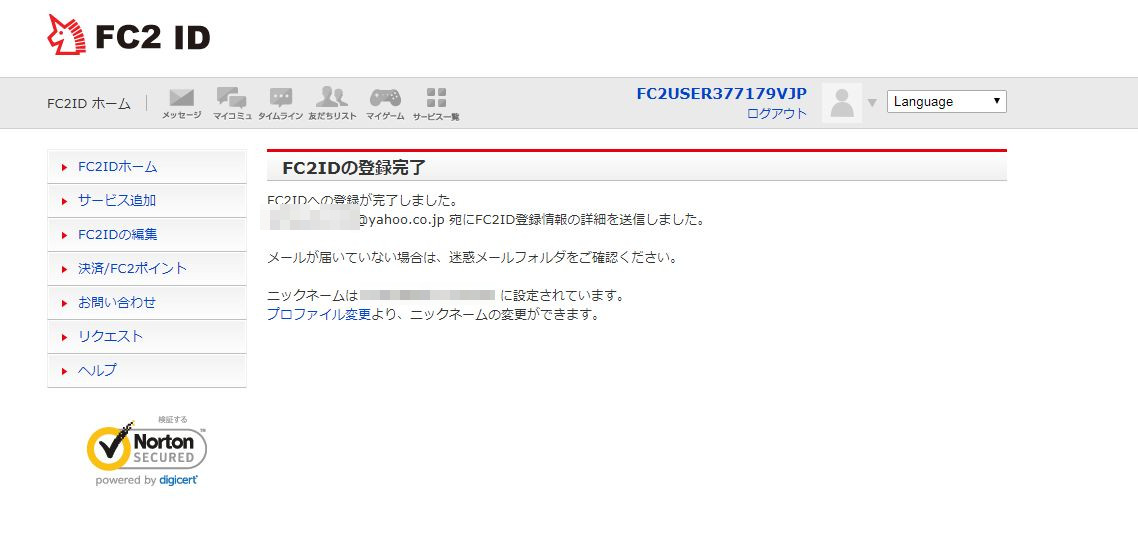Open the Language dropdown
The image size is (1138, 557).
click(946, 102)
